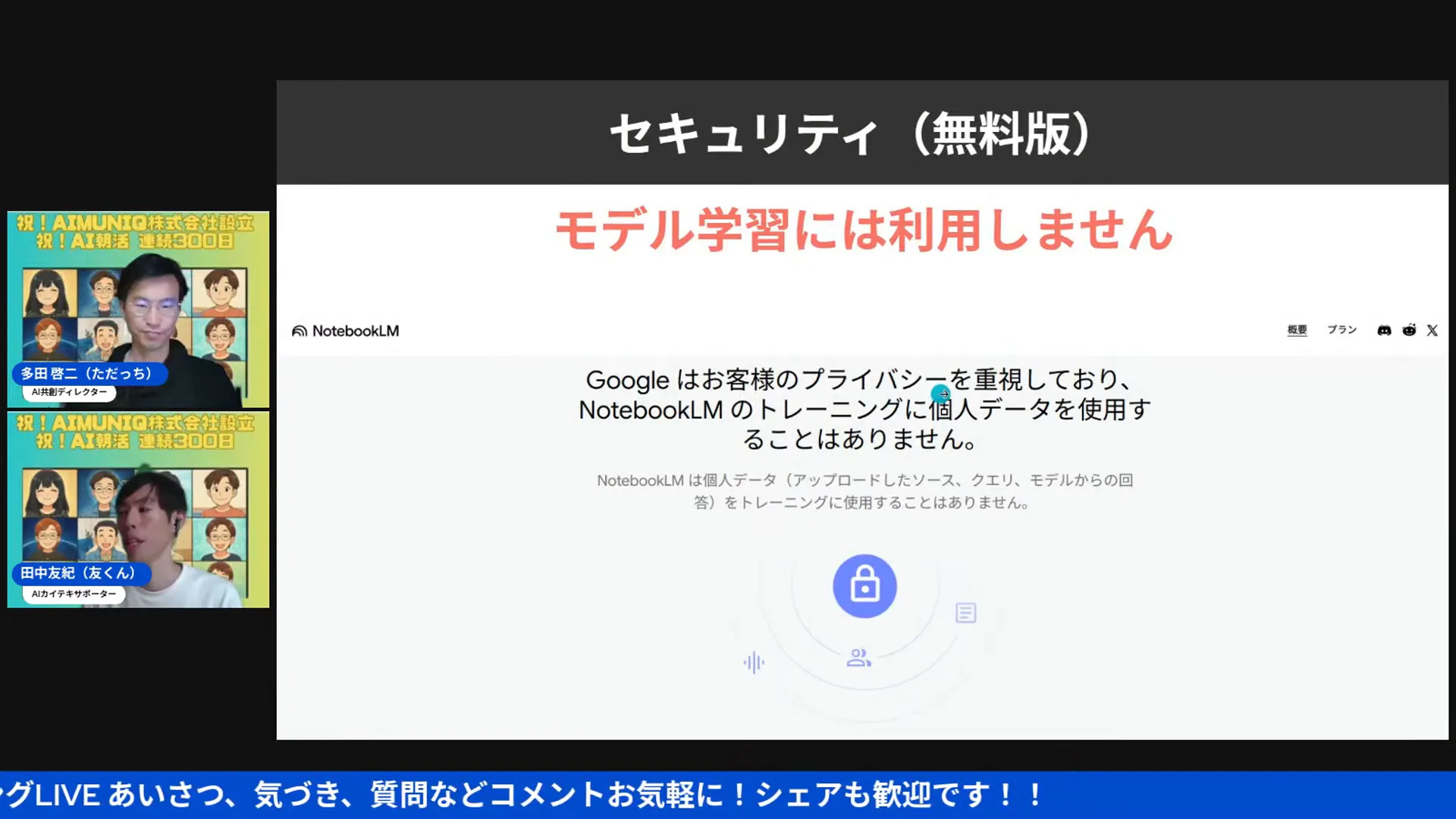Click the audio waveform icon
The width and height of the screenshot is (1456, 819).
(754, 663)
